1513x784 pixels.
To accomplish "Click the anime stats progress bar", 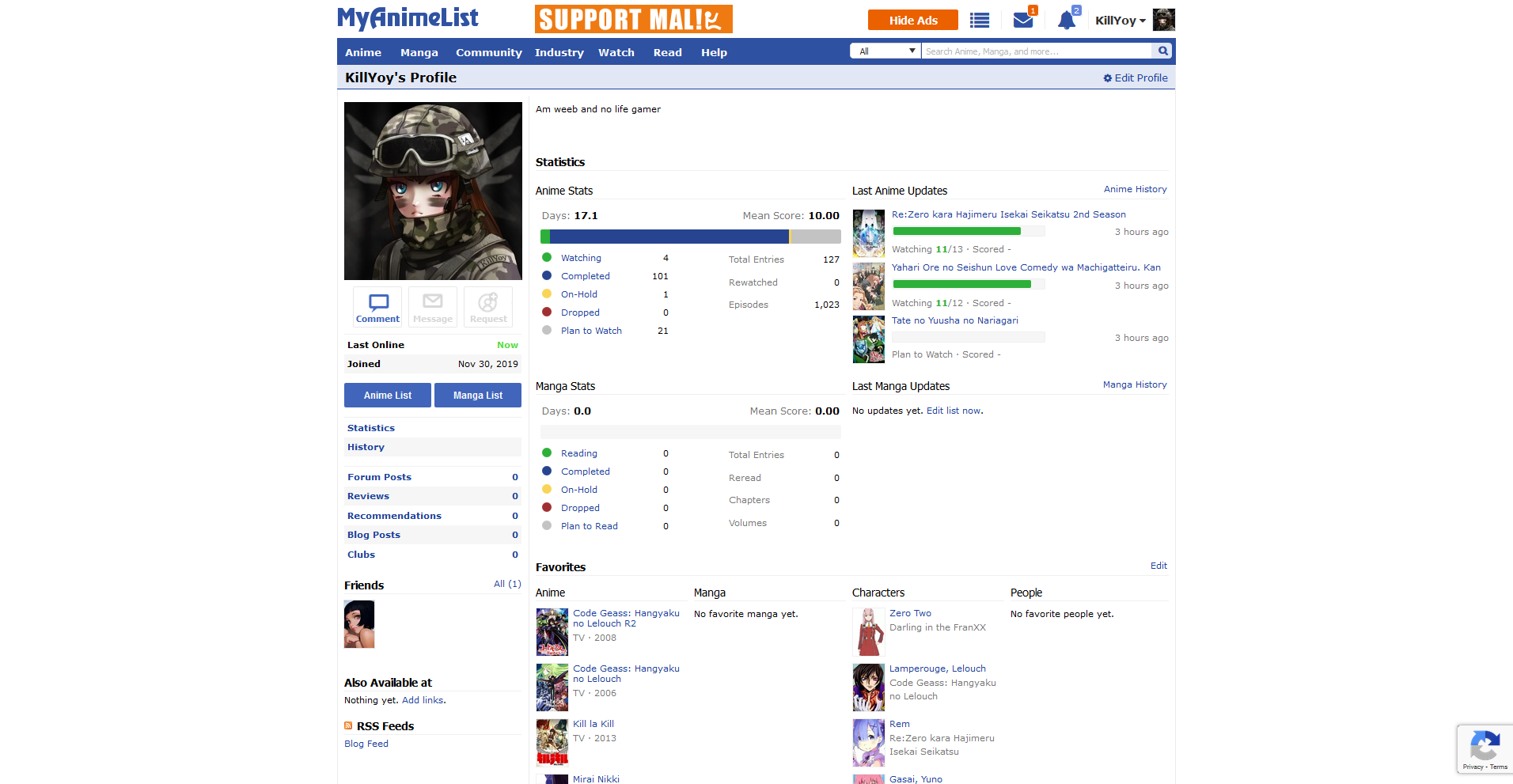I will coord(690,237).
